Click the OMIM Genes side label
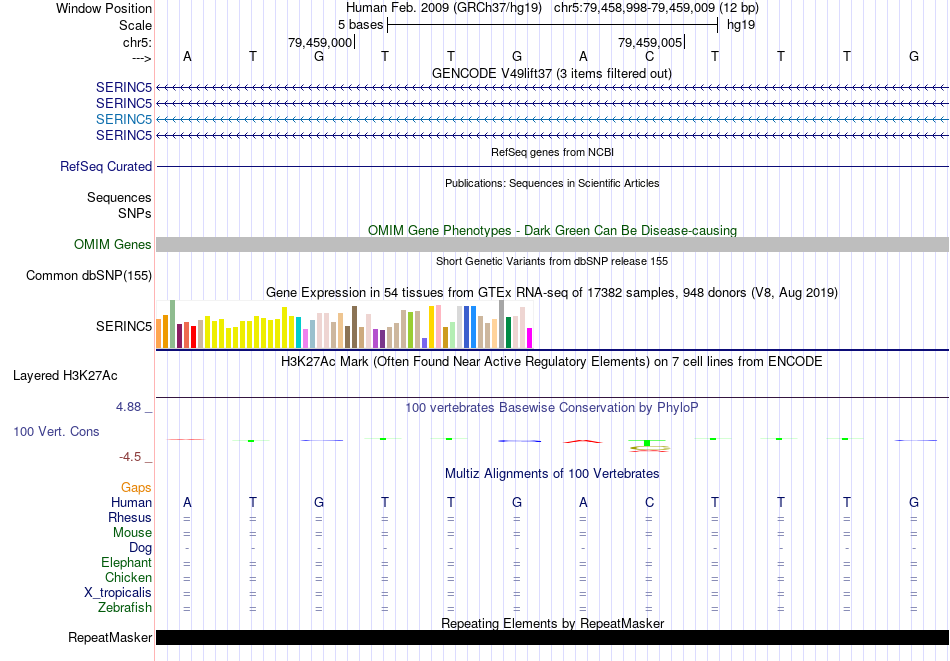950x661 pixels. 113,244
